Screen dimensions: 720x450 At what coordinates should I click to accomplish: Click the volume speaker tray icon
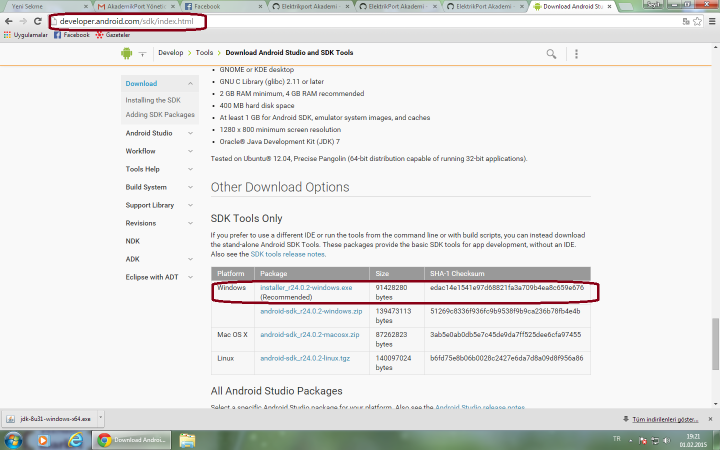click(x=667, y=440)
